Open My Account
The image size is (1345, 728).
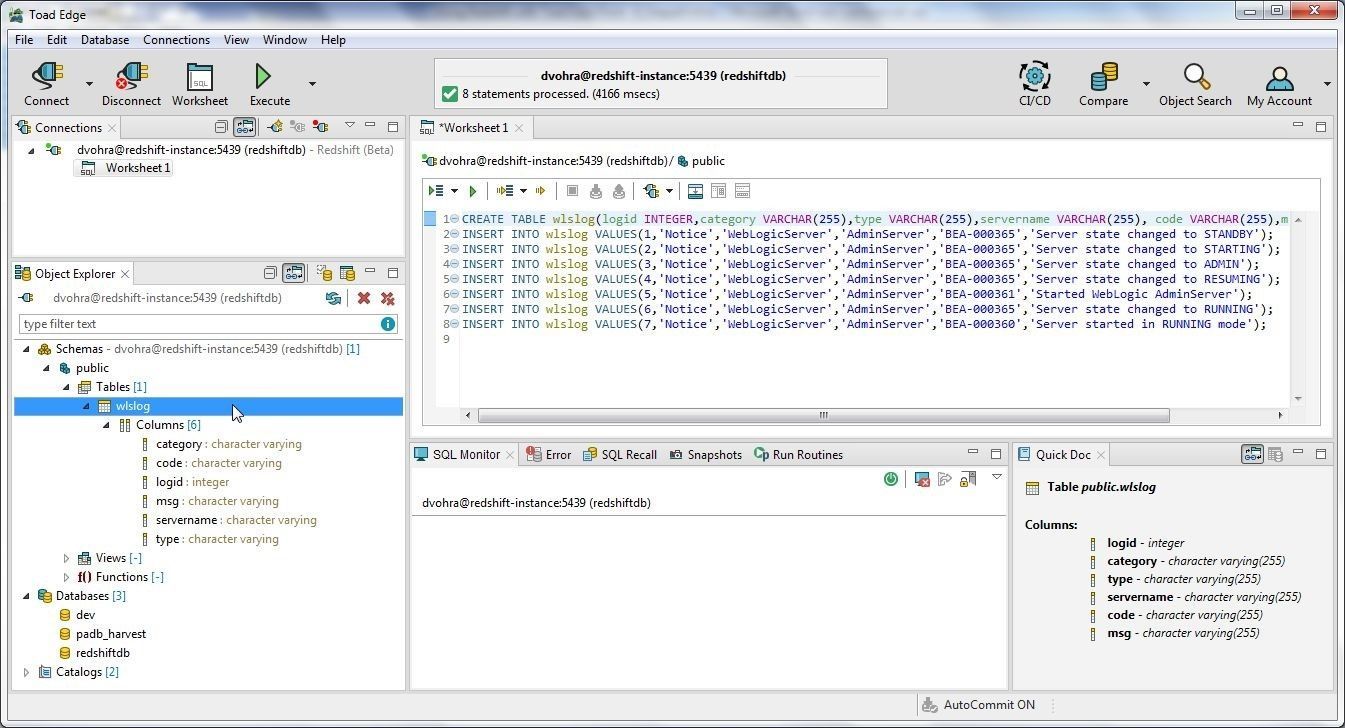click(1279, 85)
